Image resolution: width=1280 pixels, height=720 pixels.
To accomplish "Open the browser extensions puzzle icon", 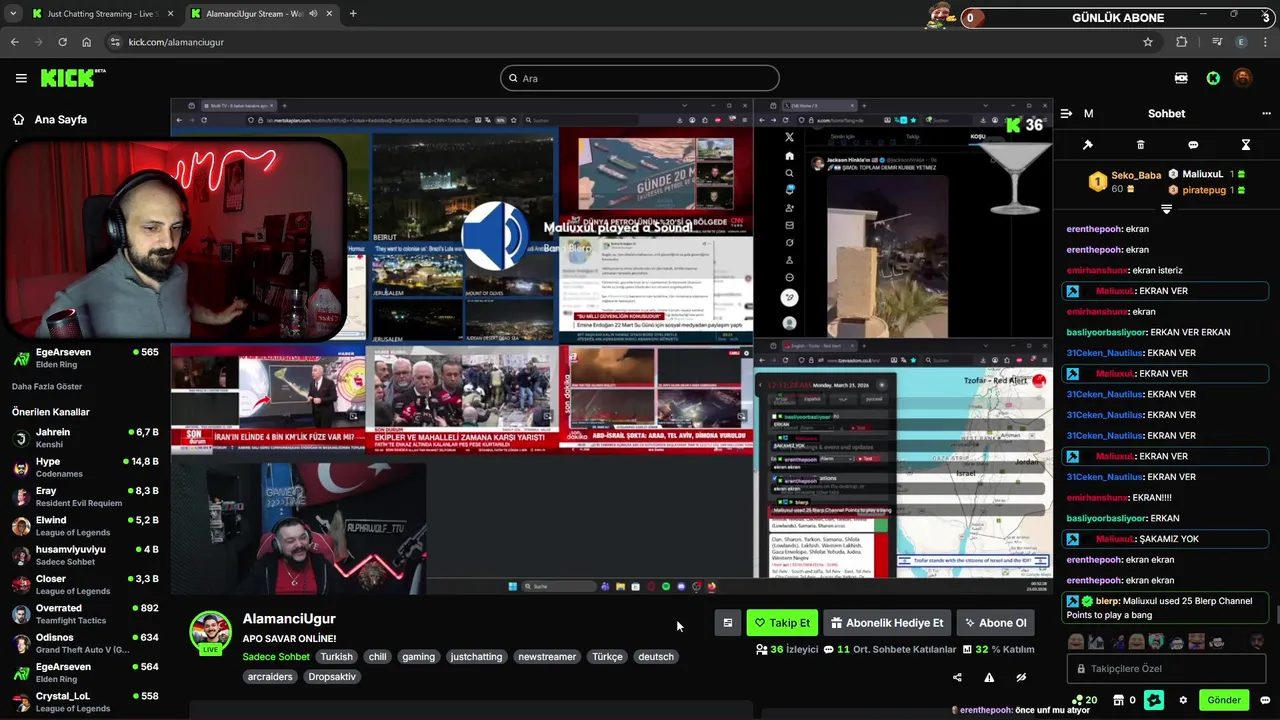I will coord(1182,42).
